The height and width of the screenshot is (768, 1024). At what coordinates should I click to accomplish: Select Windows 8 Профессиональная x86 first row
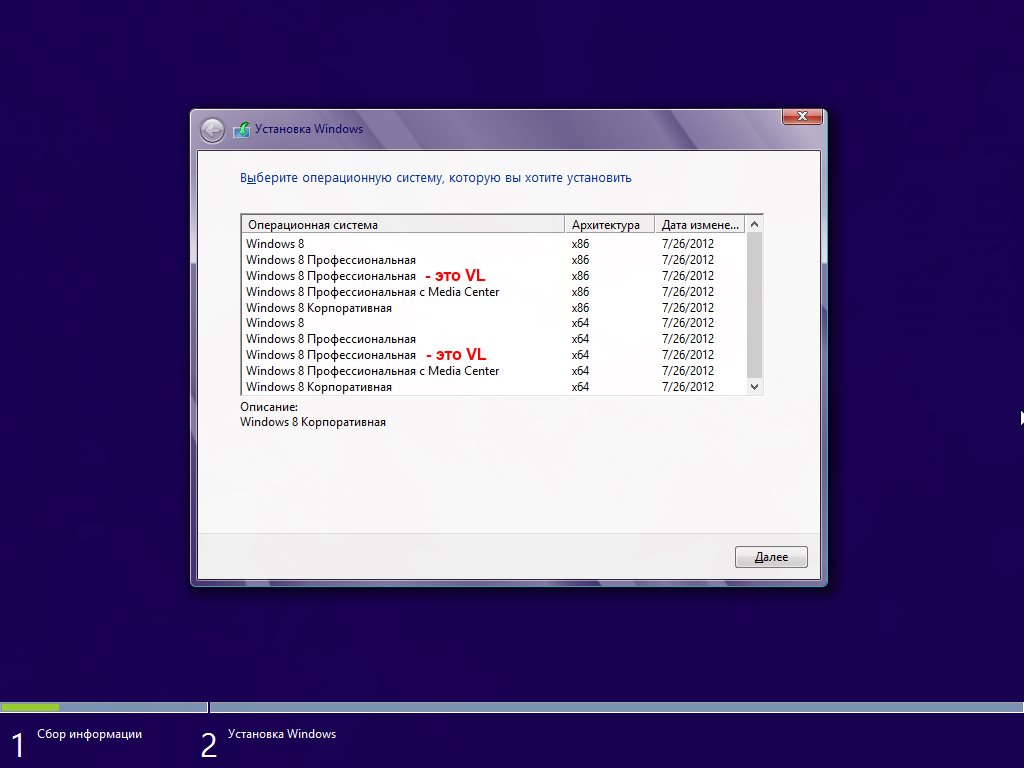pyautogui.click(x=494, y=260)
